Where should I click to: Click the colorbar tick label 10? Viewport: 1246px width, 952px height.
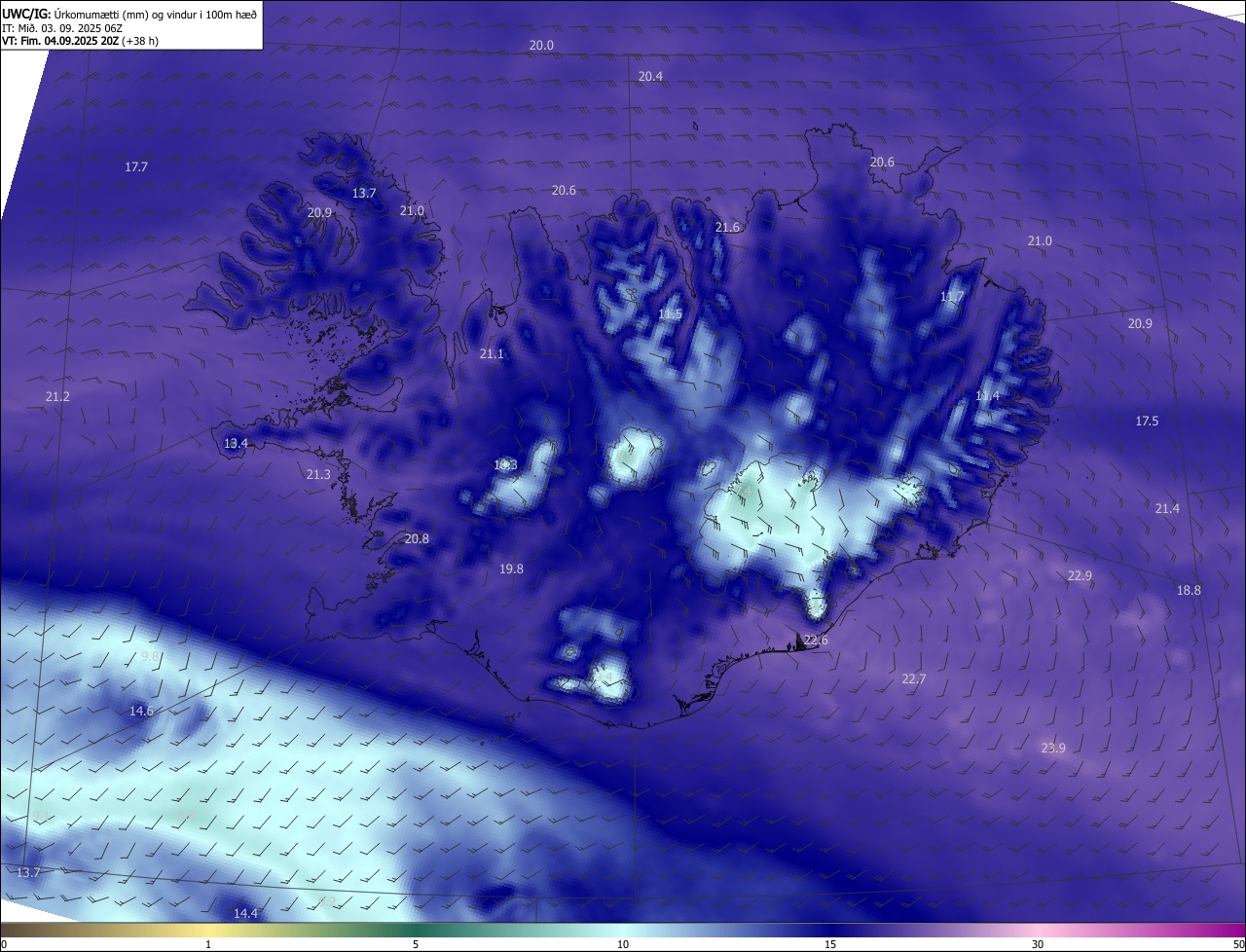tap(623, 945)
